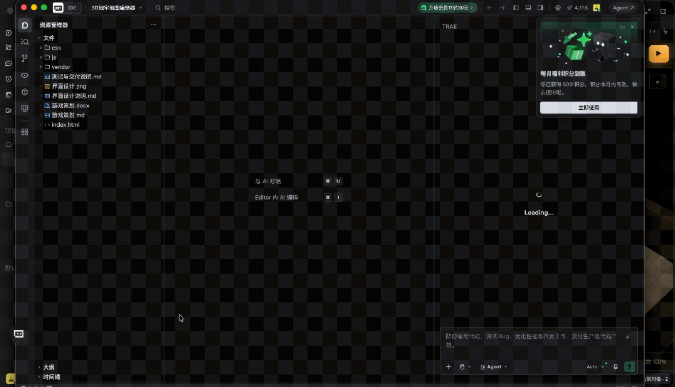Toggle the bottom panel layout icon
675x387 pixels.
pyautogui.click(x=528, y=8)
